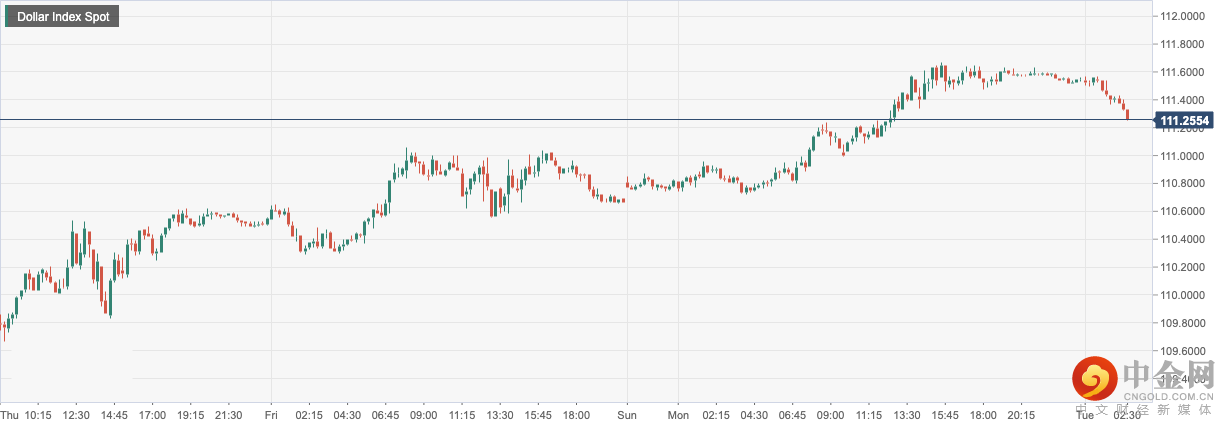1229x428 pixels.
Task: Select the Mon day marker on the time axis
Action: 678,415
